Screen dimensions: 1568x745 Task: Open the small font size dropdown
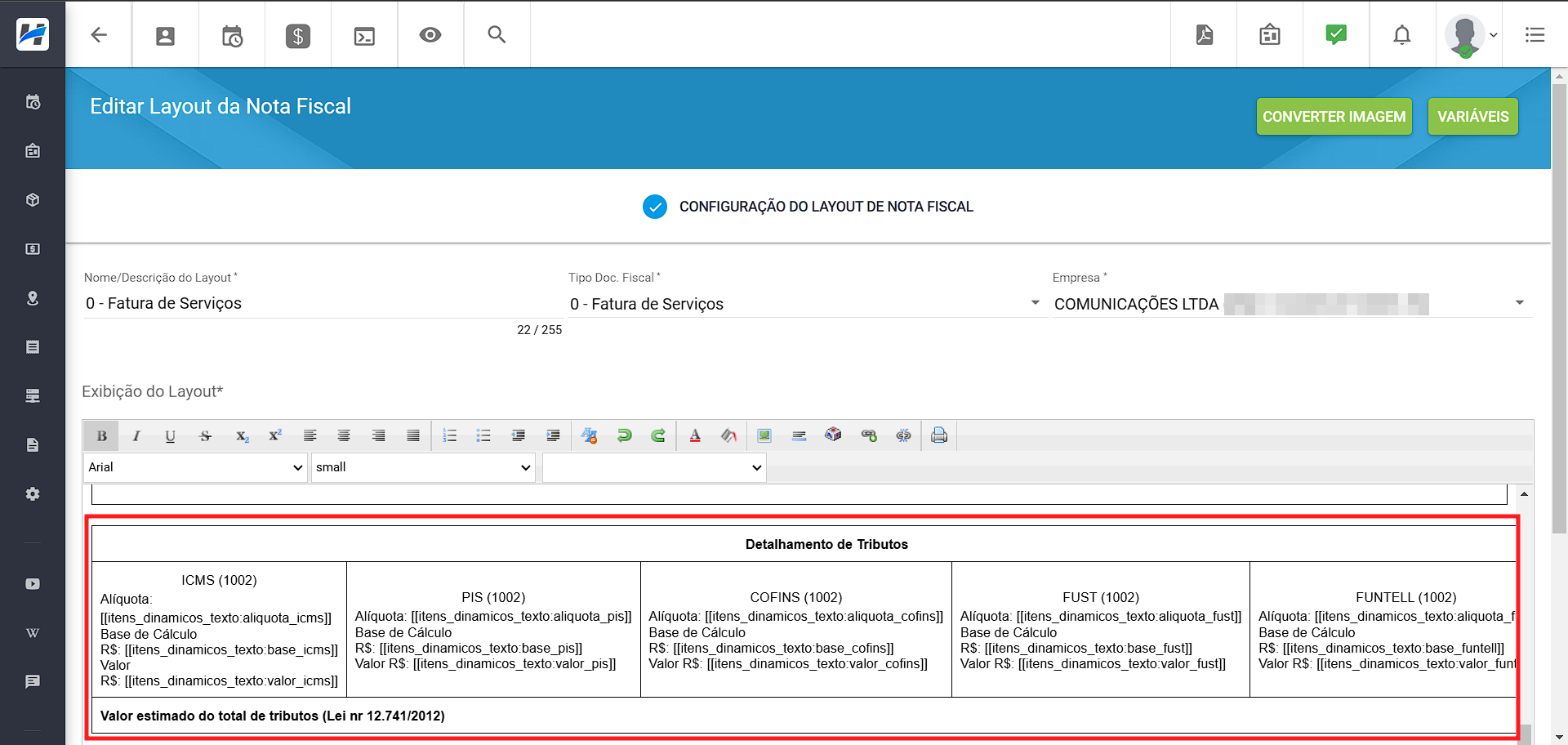pyautogui.click(x=423, y=467)
